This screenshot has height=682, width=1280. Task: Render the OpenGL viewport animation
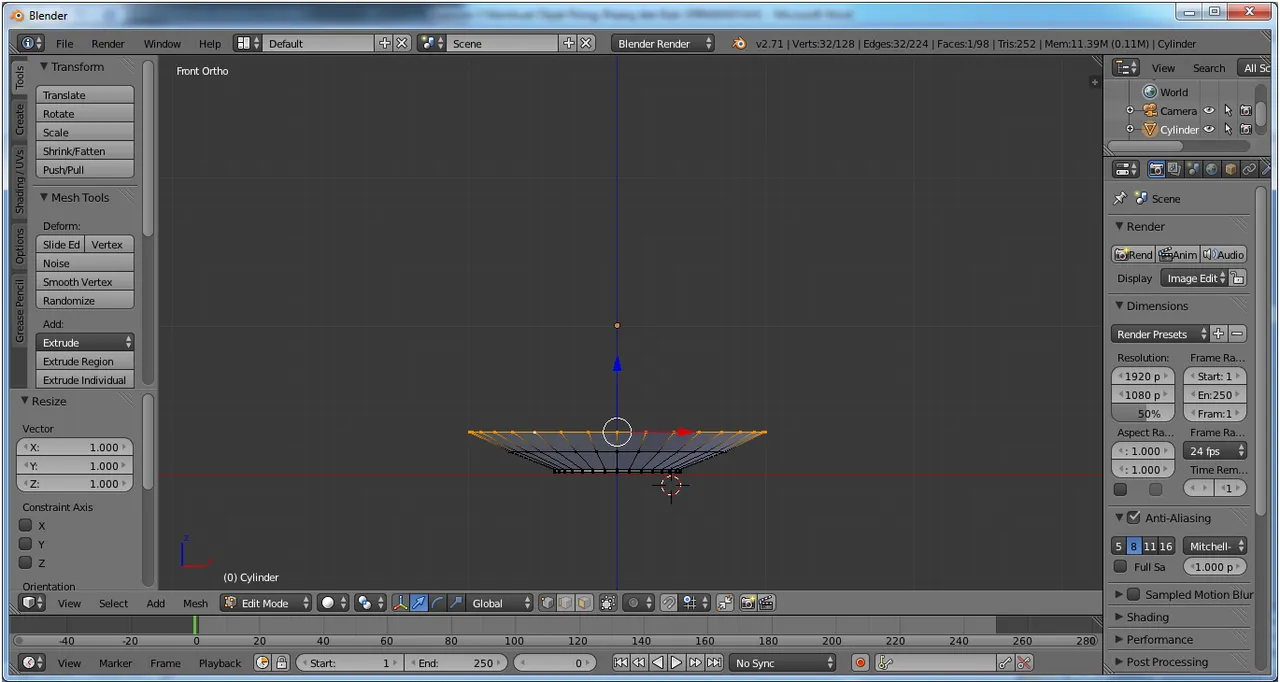click(x=766, y=603)
